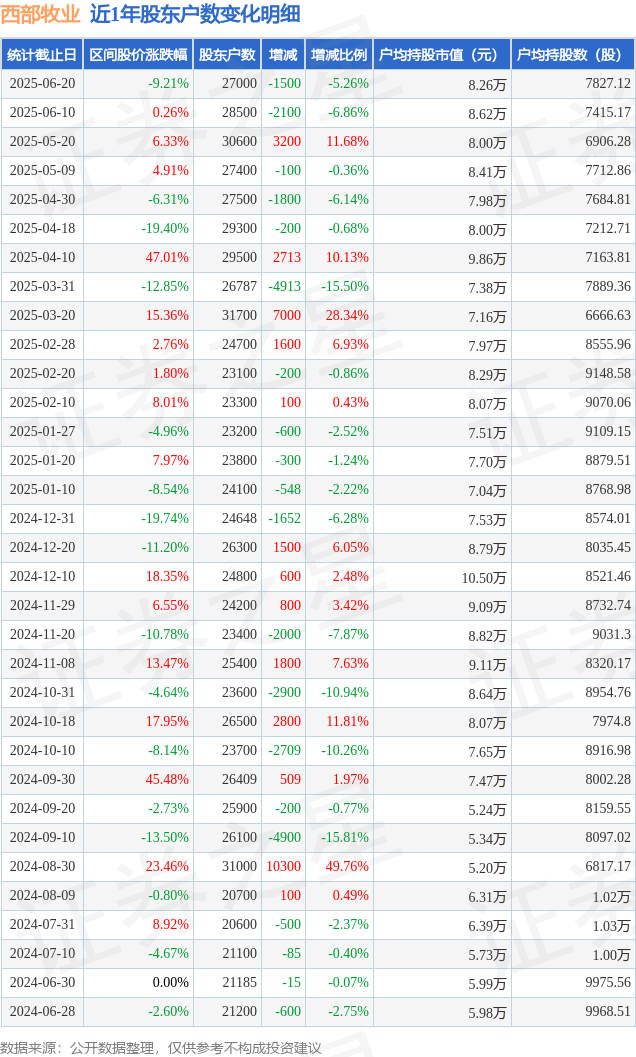This screenshot has width=636, height=1057.
Task: Click the 10.50万 average value cell
Action: (484, 578)
